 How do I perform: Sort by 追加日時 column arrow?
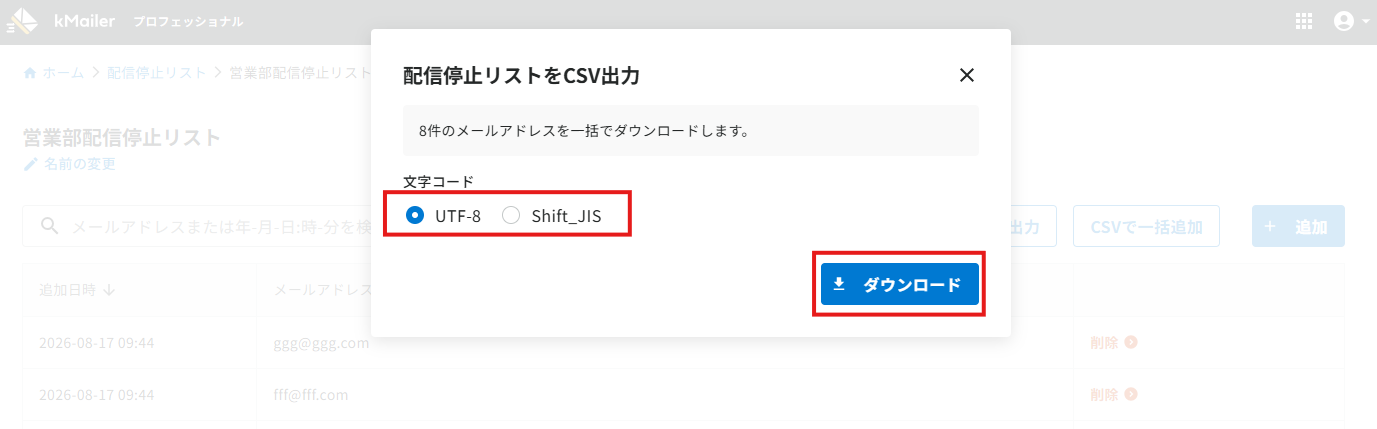(x=109, y=290)
